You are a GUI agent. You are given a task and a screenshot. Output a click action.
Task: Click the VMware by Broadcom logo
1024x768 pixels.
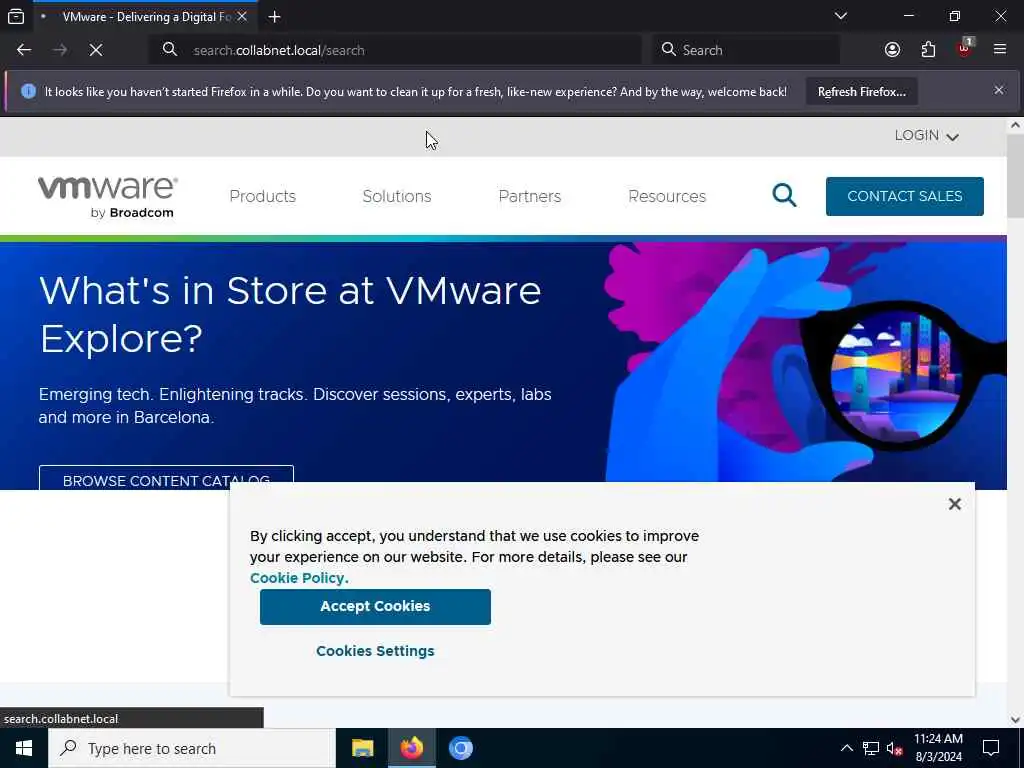[108, 197]
